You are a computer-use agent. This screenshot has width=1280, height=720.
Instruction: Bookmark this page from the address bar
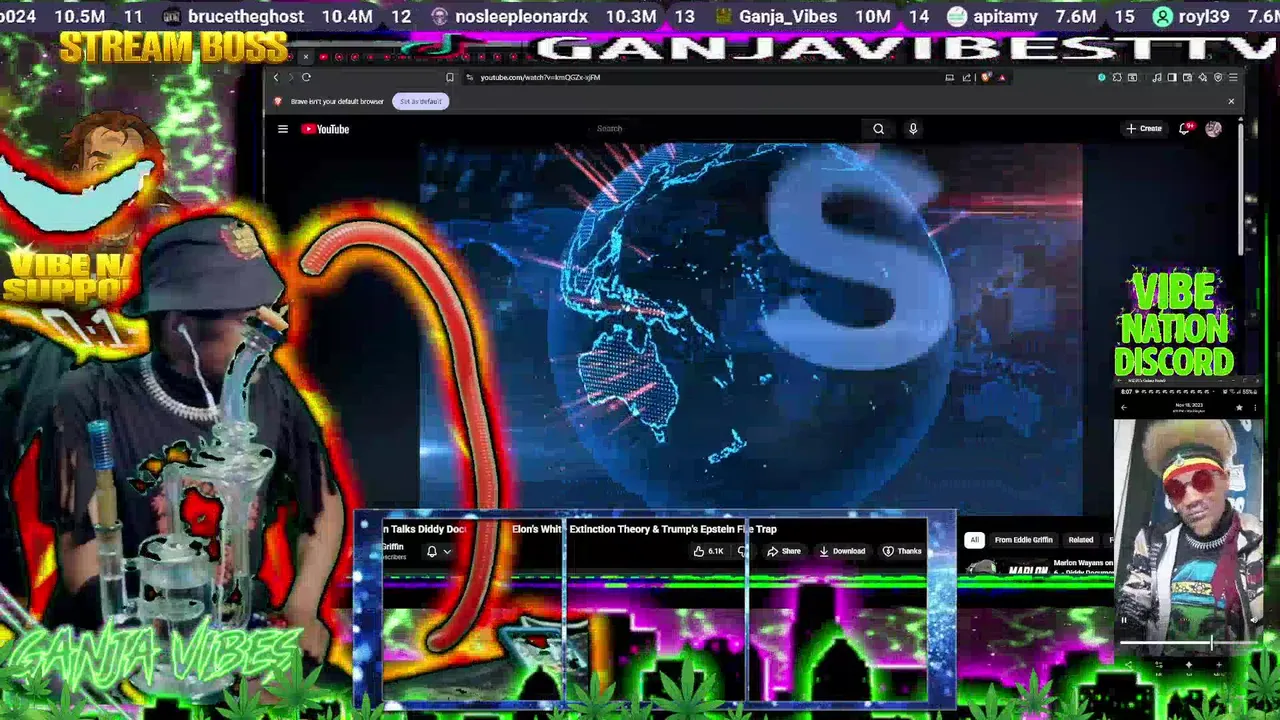tap(450, 77)
